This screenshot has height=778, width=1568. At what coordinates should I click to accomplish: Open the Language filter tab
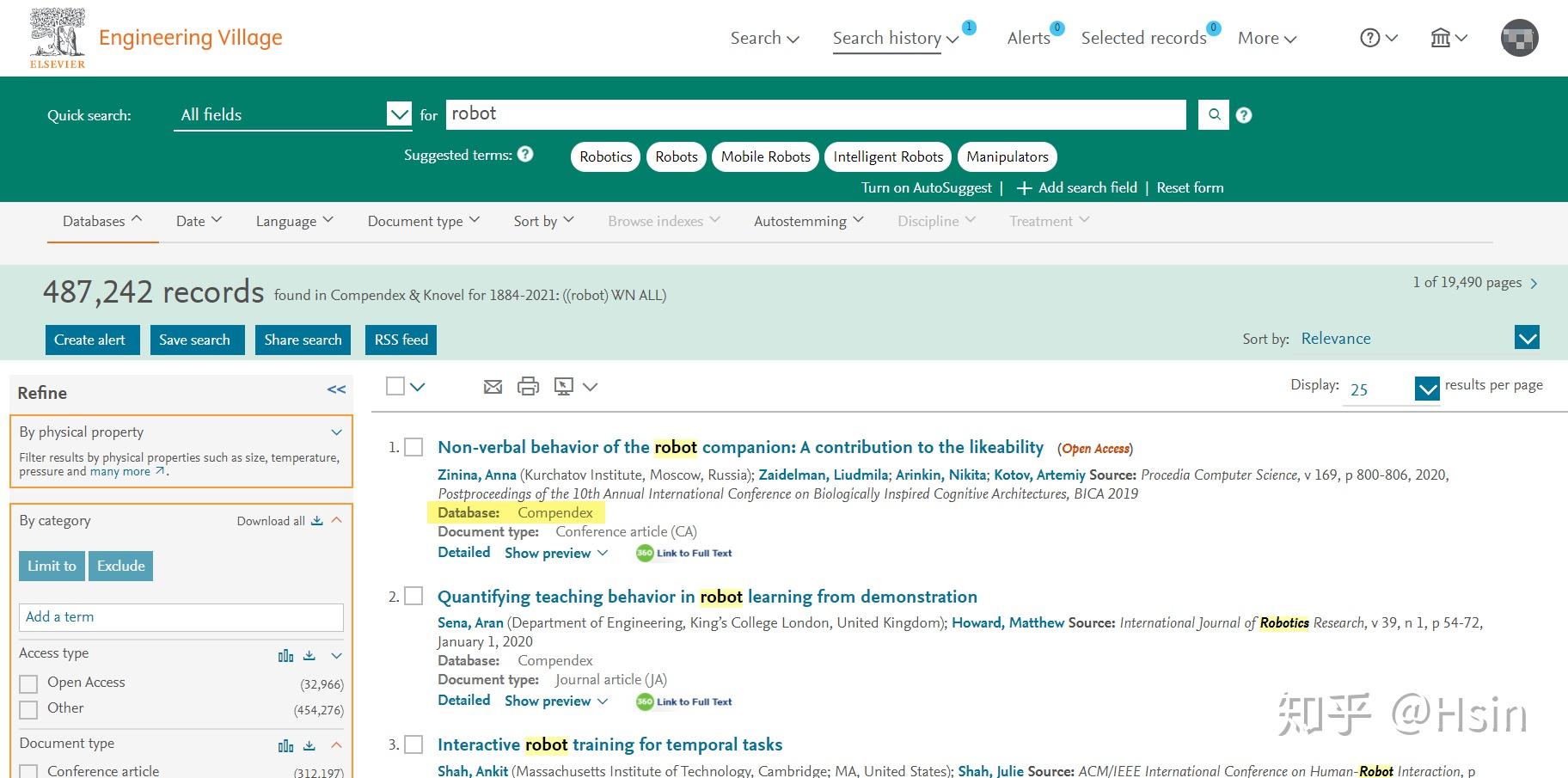click(x=294, y=221)
